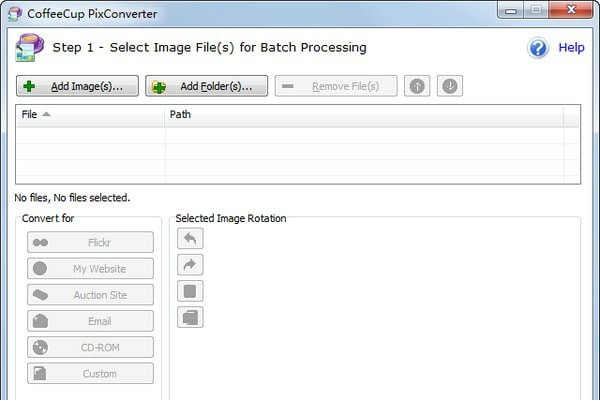Choose the Email conversion option
Screen dimensions: 600x416
coord(91,321)
